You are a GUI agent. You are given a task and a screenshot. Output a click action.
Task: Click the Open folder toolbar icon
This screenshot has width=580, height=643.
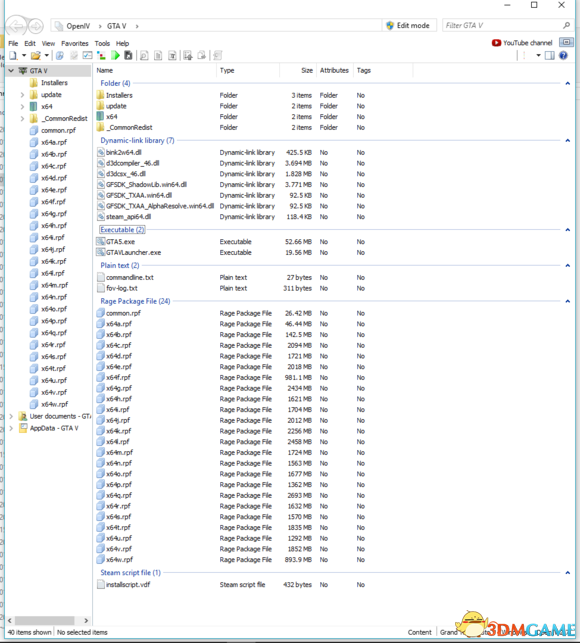point(36,55)
